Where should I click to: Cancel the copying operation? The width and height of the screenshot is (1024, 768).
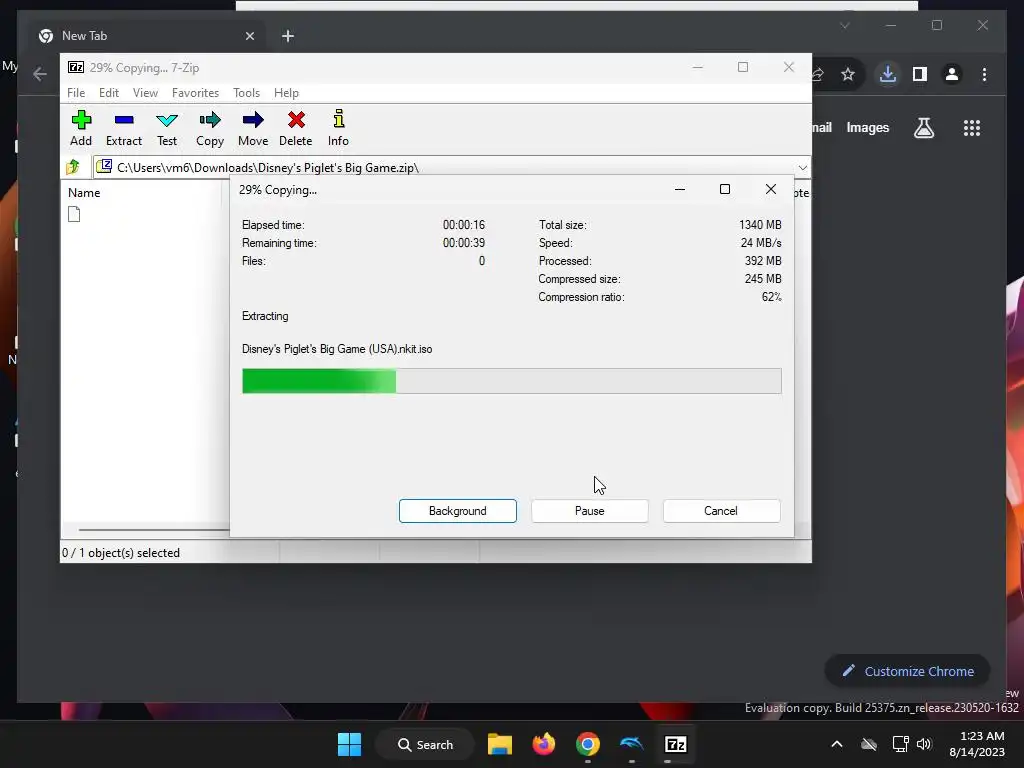click(721, 511)
